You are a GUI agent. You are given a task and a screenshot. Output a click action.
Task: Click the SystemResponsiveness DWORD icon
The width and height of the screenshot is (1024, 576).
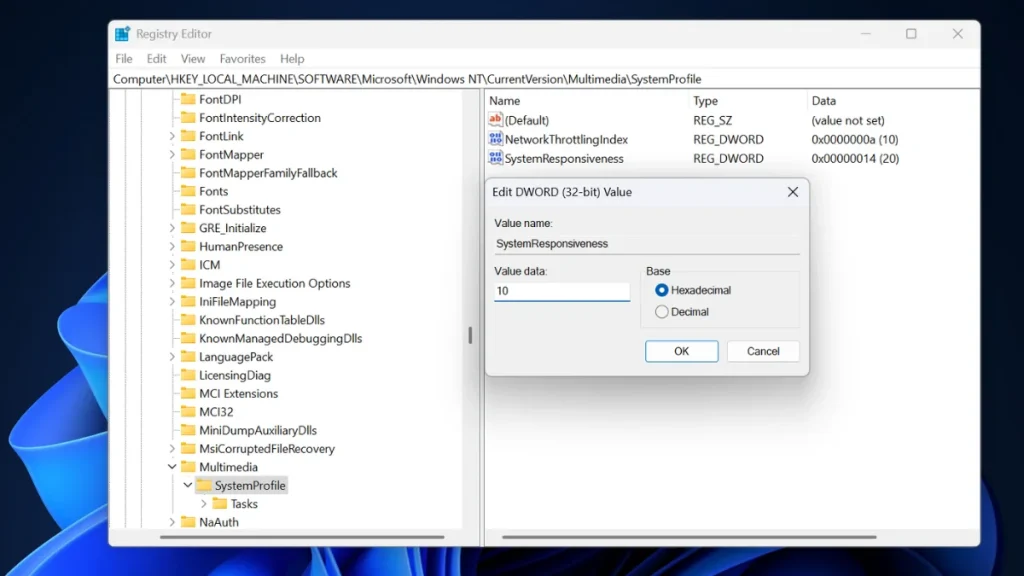click(x=495, y=157)
